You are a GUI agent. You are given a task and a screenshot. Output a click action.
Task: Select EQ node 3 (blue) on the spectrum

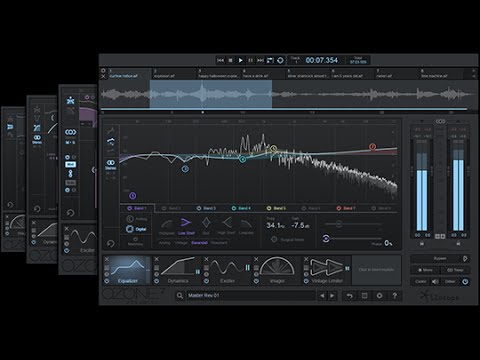[x=185, y=169]
